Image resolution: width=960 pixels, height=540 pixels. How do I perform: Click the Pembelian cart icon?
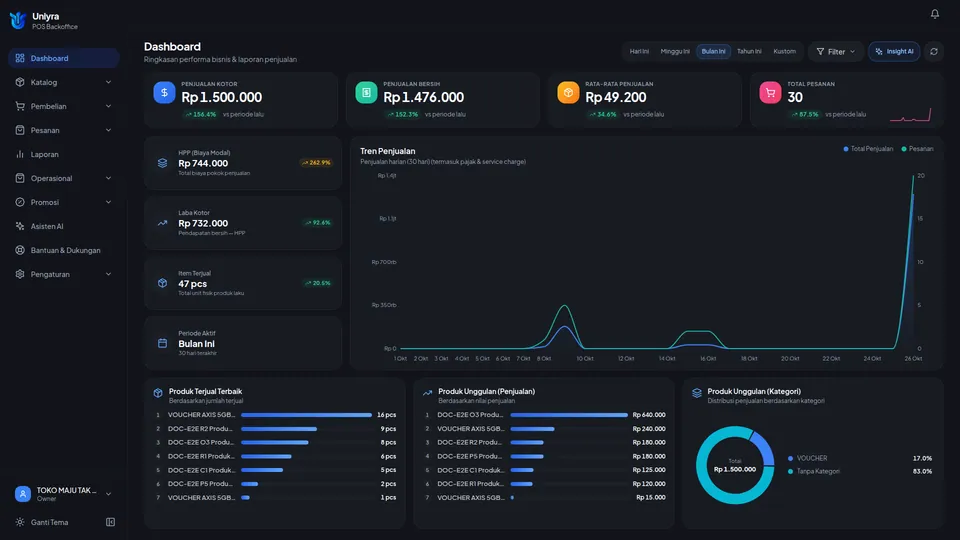click(x=20, y=106)
